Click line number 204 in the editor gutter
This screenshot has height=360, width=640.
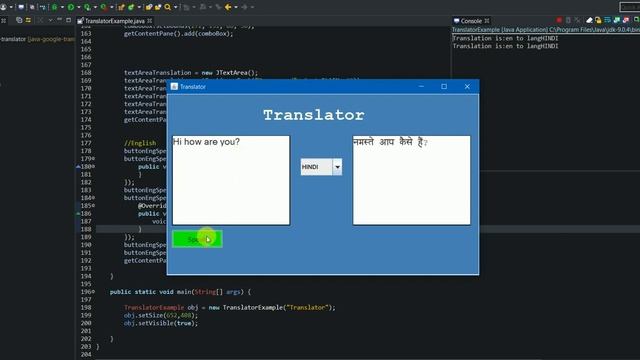tap(86, 354)
